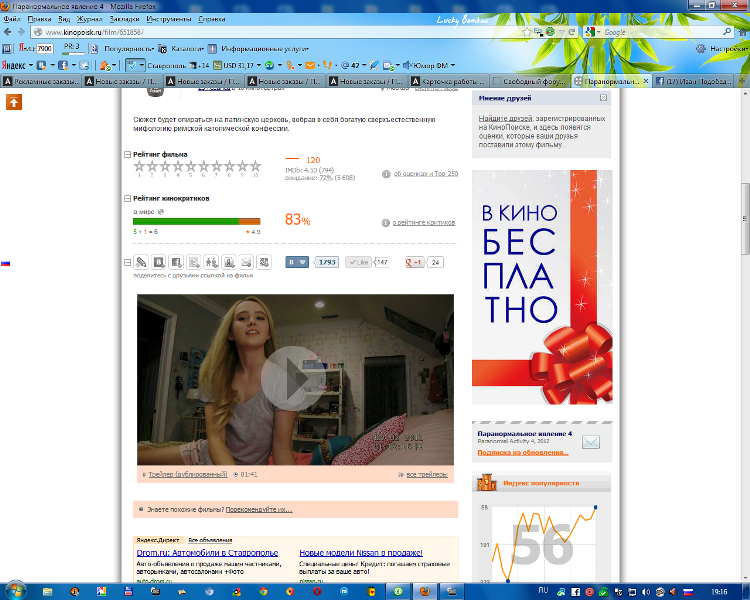Play the trailer video
The width and height of the screenshot is (750, 600).
[x=294, y=379]
